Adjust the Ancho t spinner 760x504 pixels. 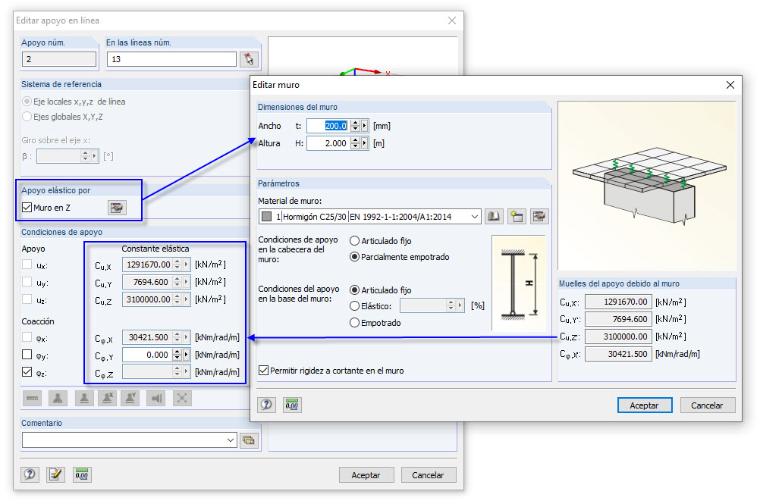(356, 126)
